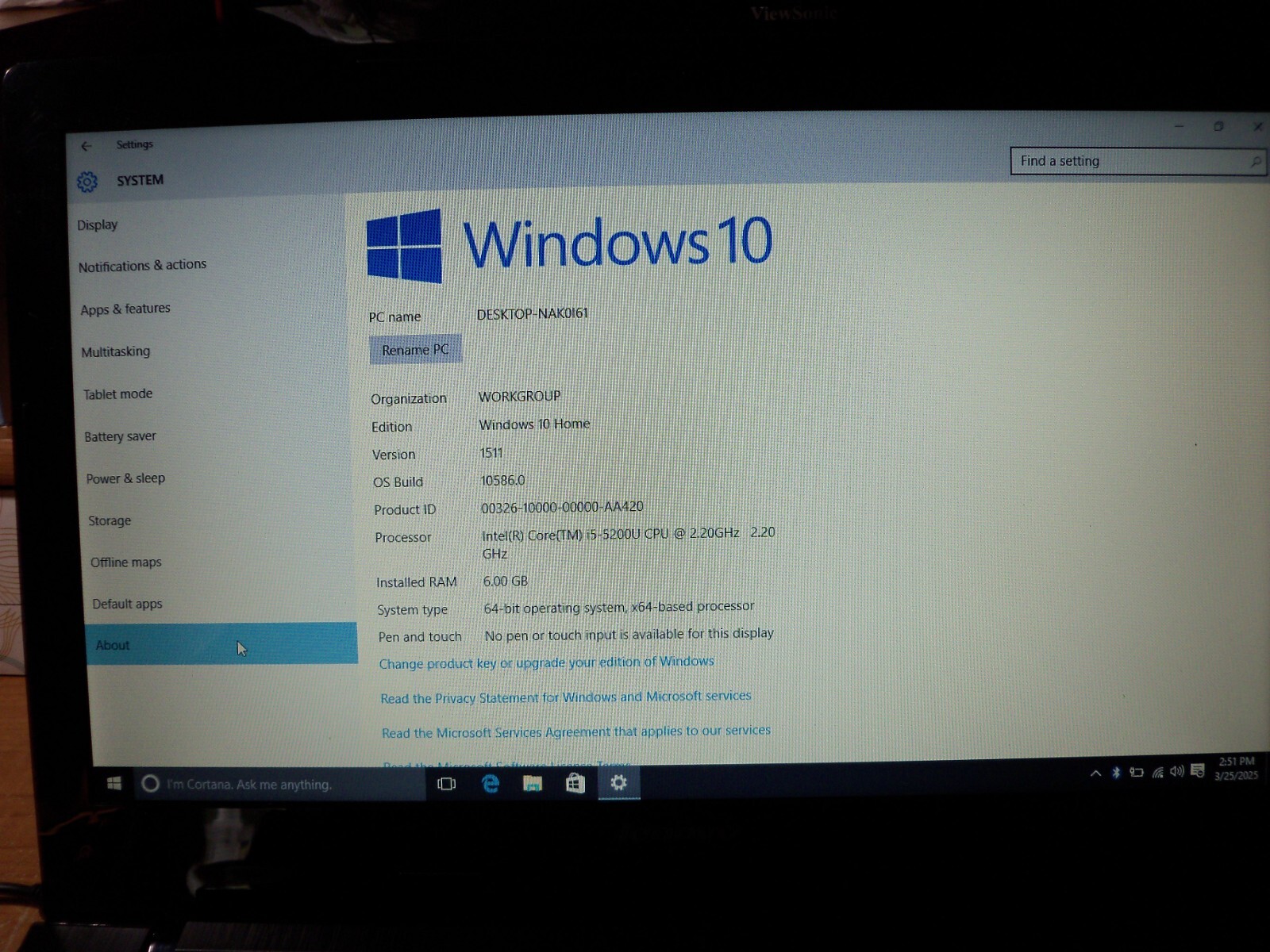Screen dimensions: 1270x952
Task: Click the No pen or touch input text
Action: click(629, 635)
